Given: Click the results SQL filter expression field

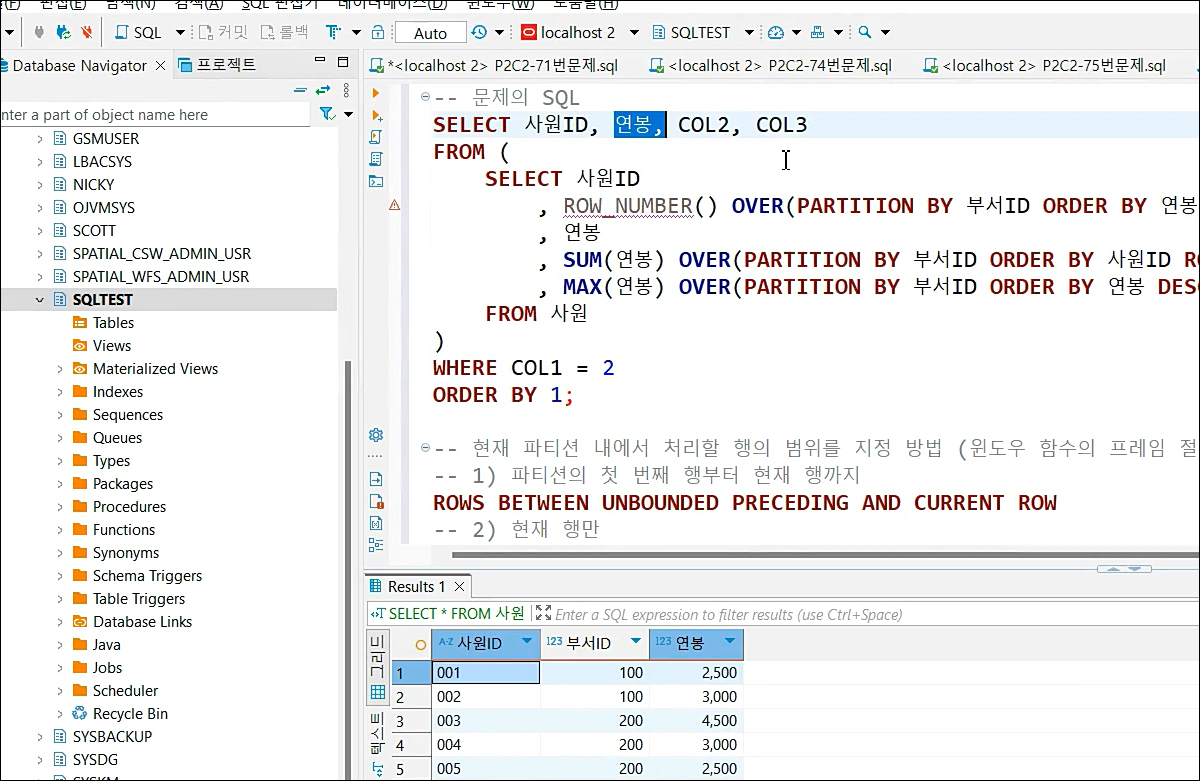Looking at the screenshot, I should pos(800,614).
